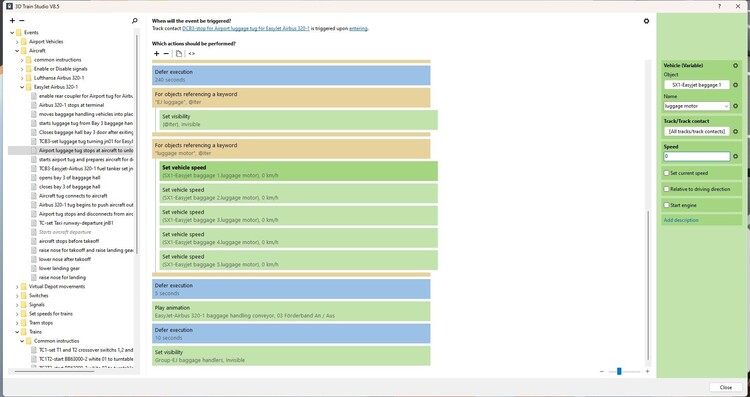Add a new event with plus icon

(12, 21)
